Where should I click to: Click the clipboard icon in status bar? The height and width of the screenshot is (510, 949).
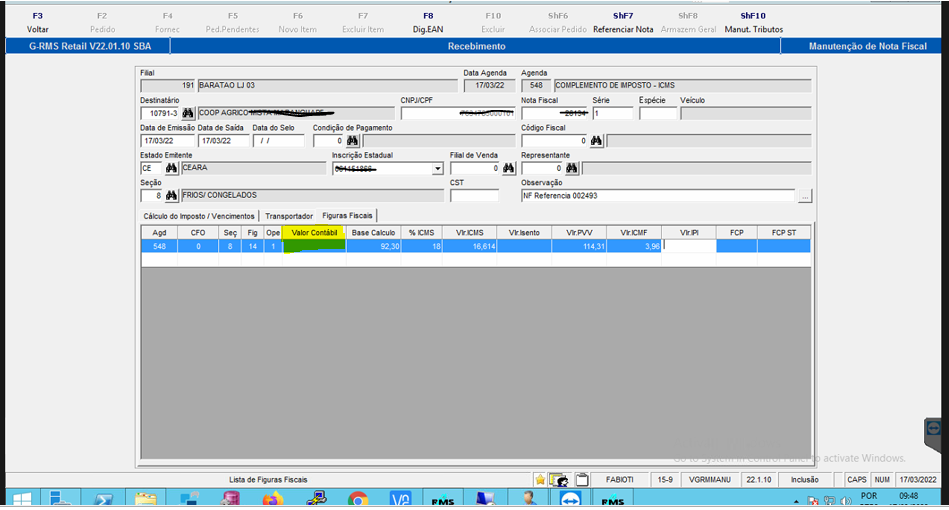pos(582,480)
